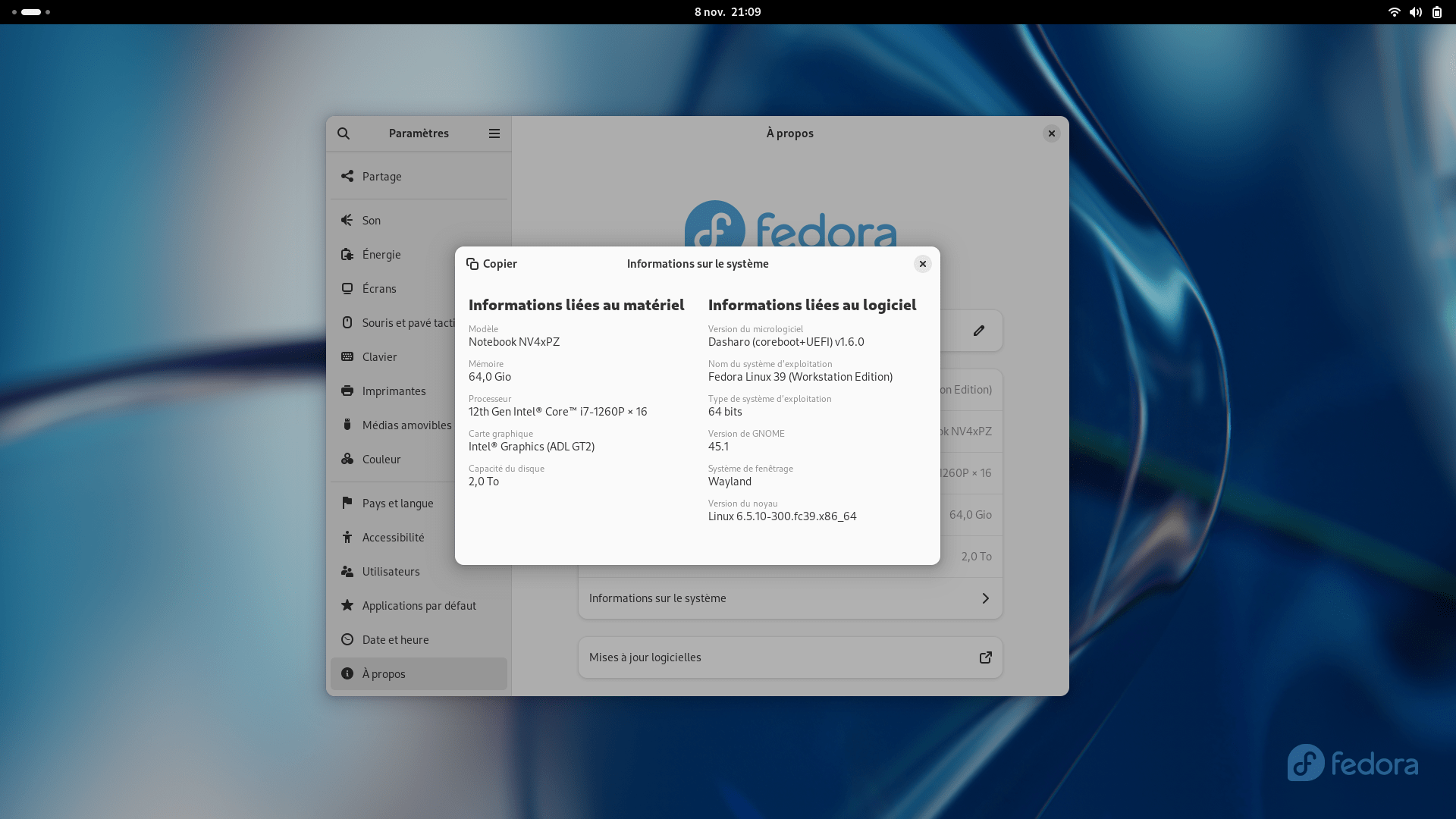Click the pencil edit icon for device name
1456x819 pixels.
pyautogui.click(x=979, y=331)
